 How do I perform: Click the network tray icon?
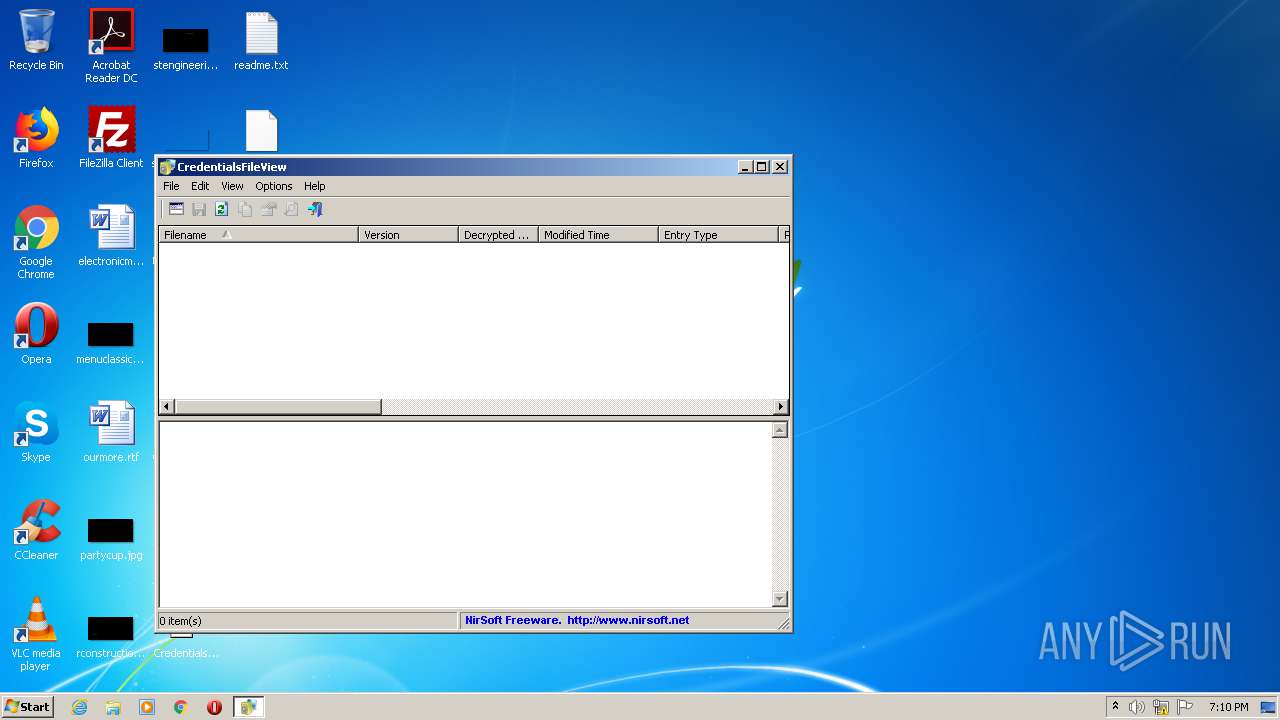tap(1161, 707)
